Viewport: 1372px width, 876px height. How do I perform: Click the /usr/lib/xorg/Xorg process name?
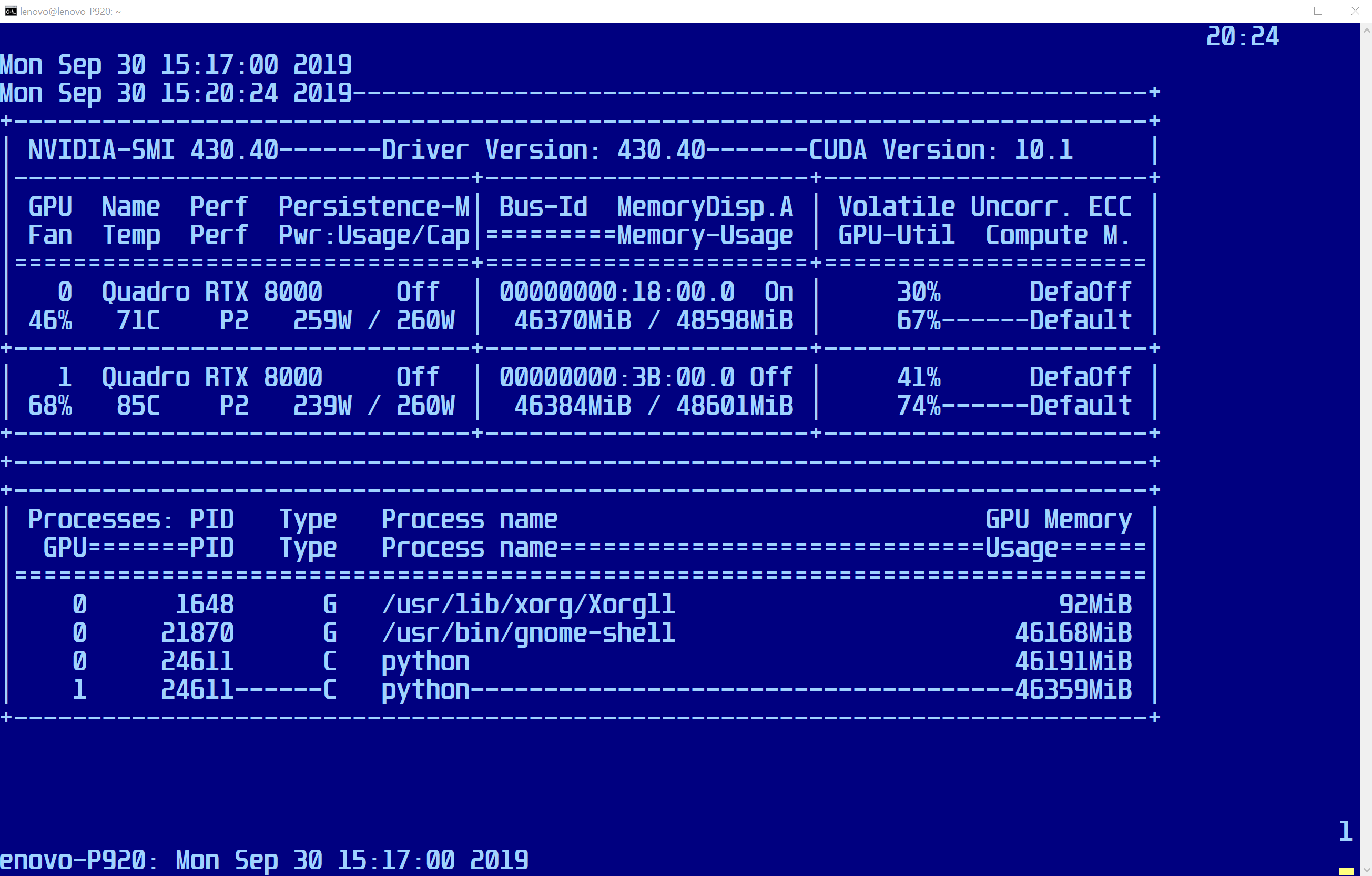click(527, 605)
